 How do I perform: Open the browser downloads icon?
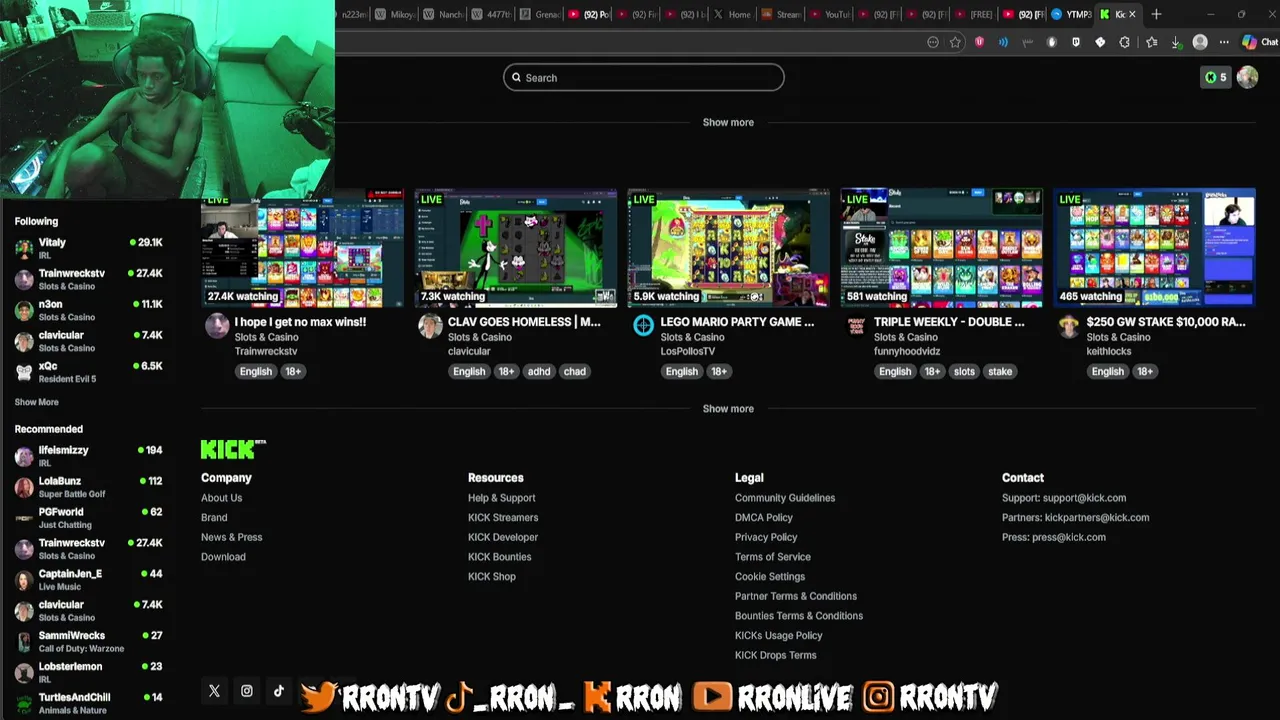pyautogui.click(x=1176, y=43)
